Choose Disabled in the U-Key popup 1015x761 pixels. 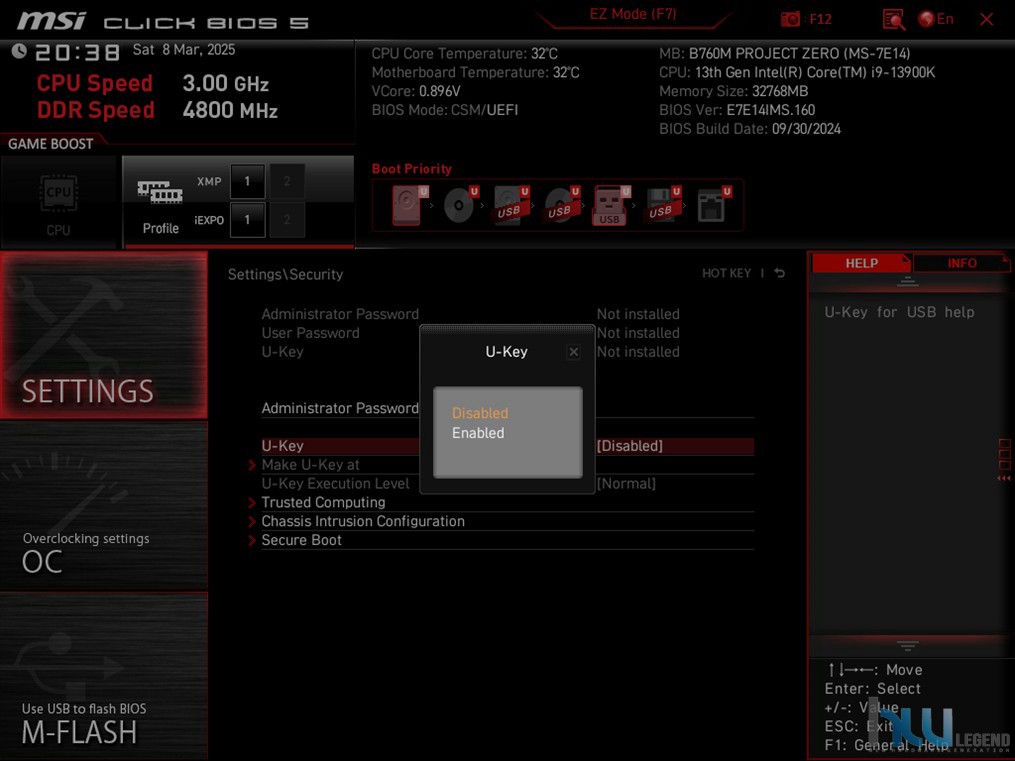[480, 413]
